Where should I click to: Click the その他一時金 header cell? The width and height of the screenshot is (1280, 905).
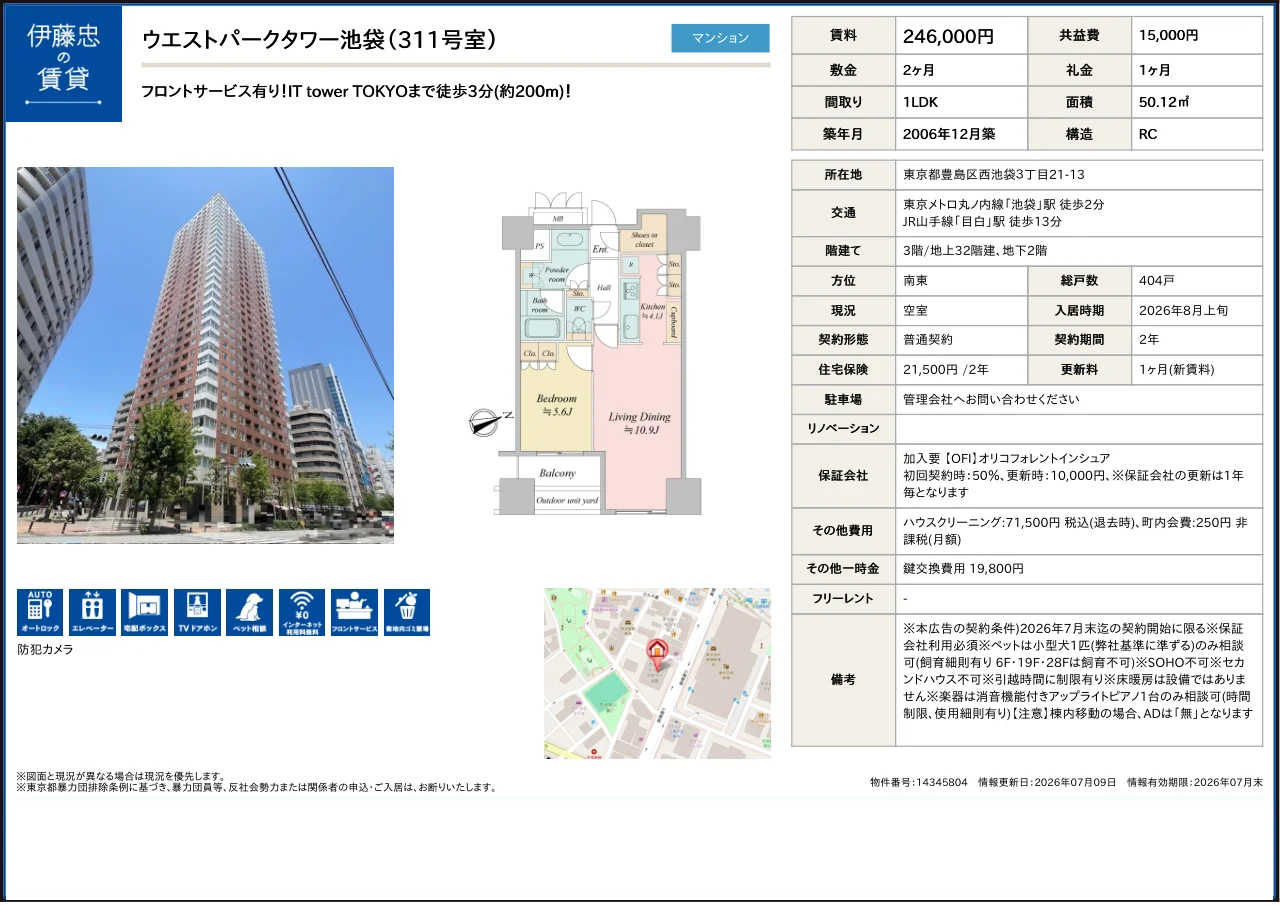coord(843,568)
